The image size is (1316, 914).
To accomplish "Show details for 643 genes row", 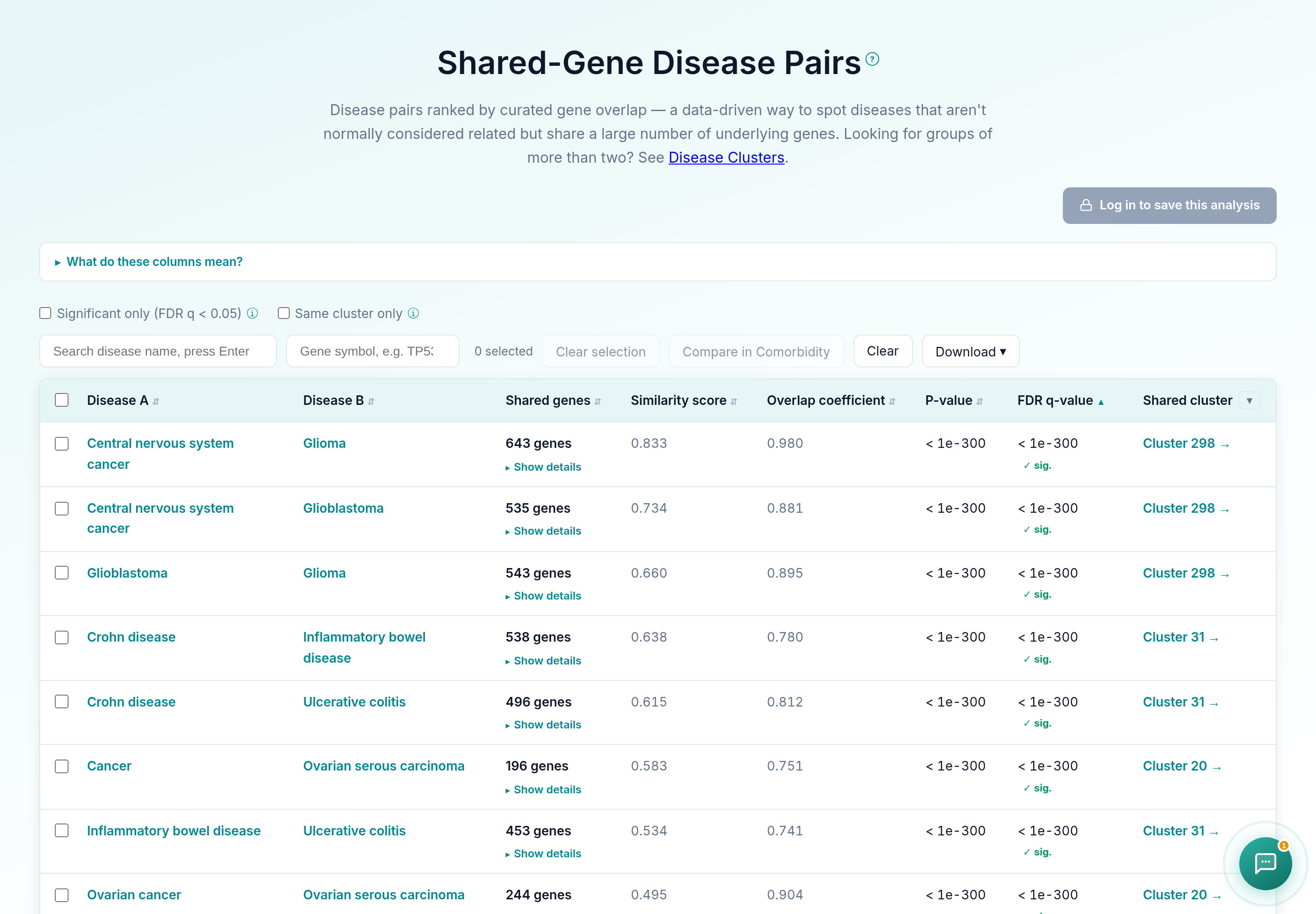I will point(543,468).
